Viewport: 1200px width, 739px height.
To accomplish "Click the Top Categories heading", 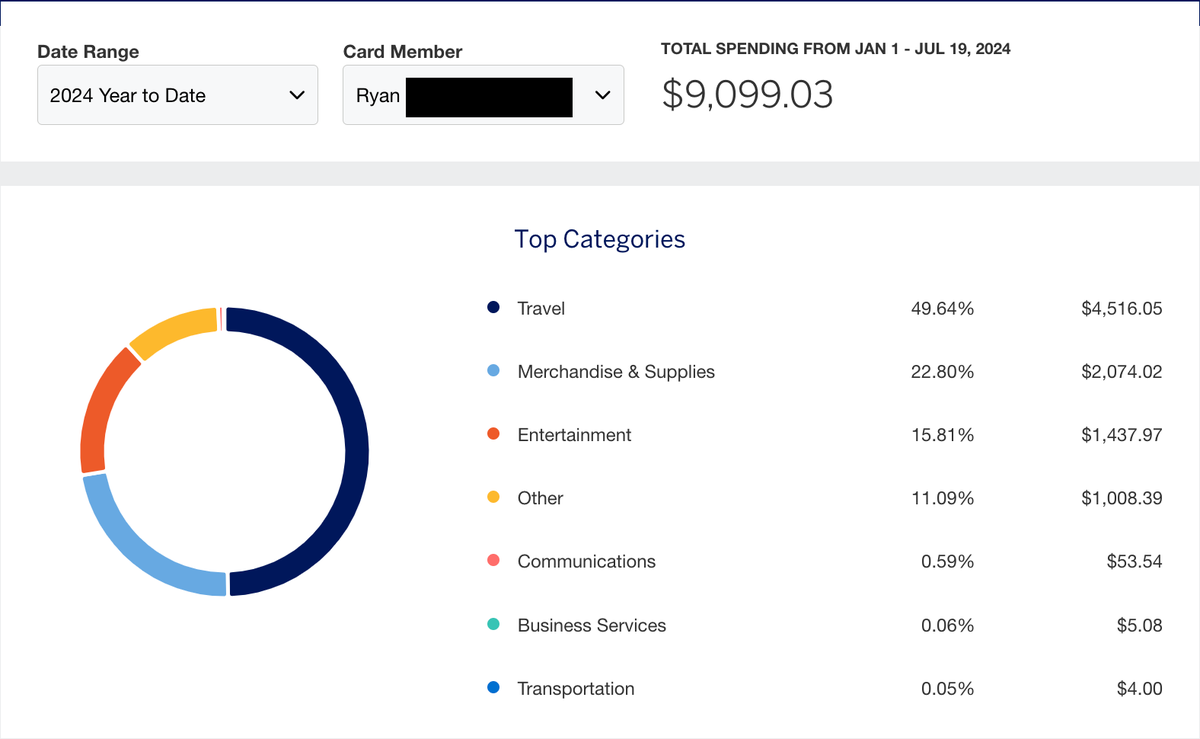I will pyautogui.click(x=599, y=239).
